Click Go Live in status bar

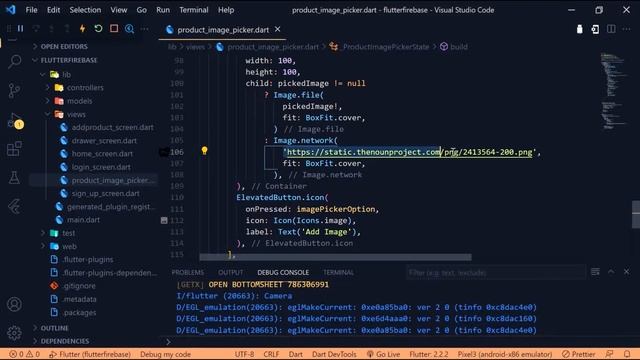pos(383,354)
